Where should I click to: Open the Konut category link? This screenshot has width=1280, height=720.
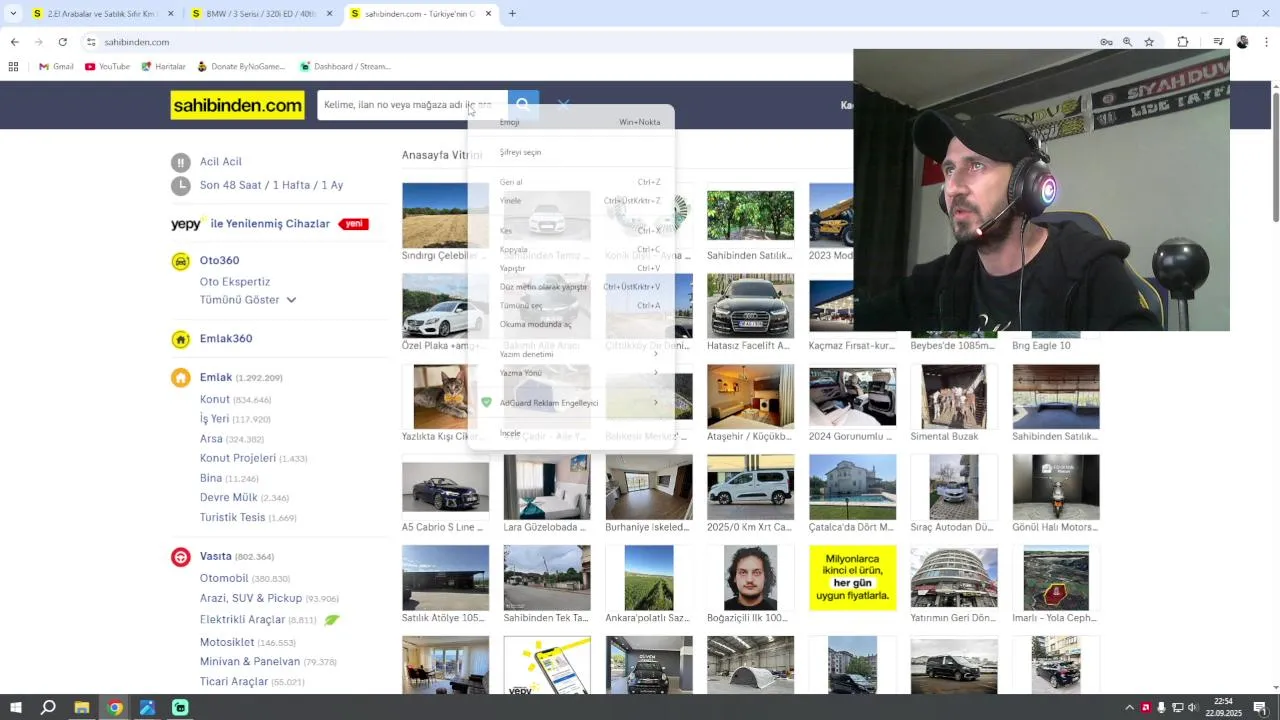coord(215,399)
